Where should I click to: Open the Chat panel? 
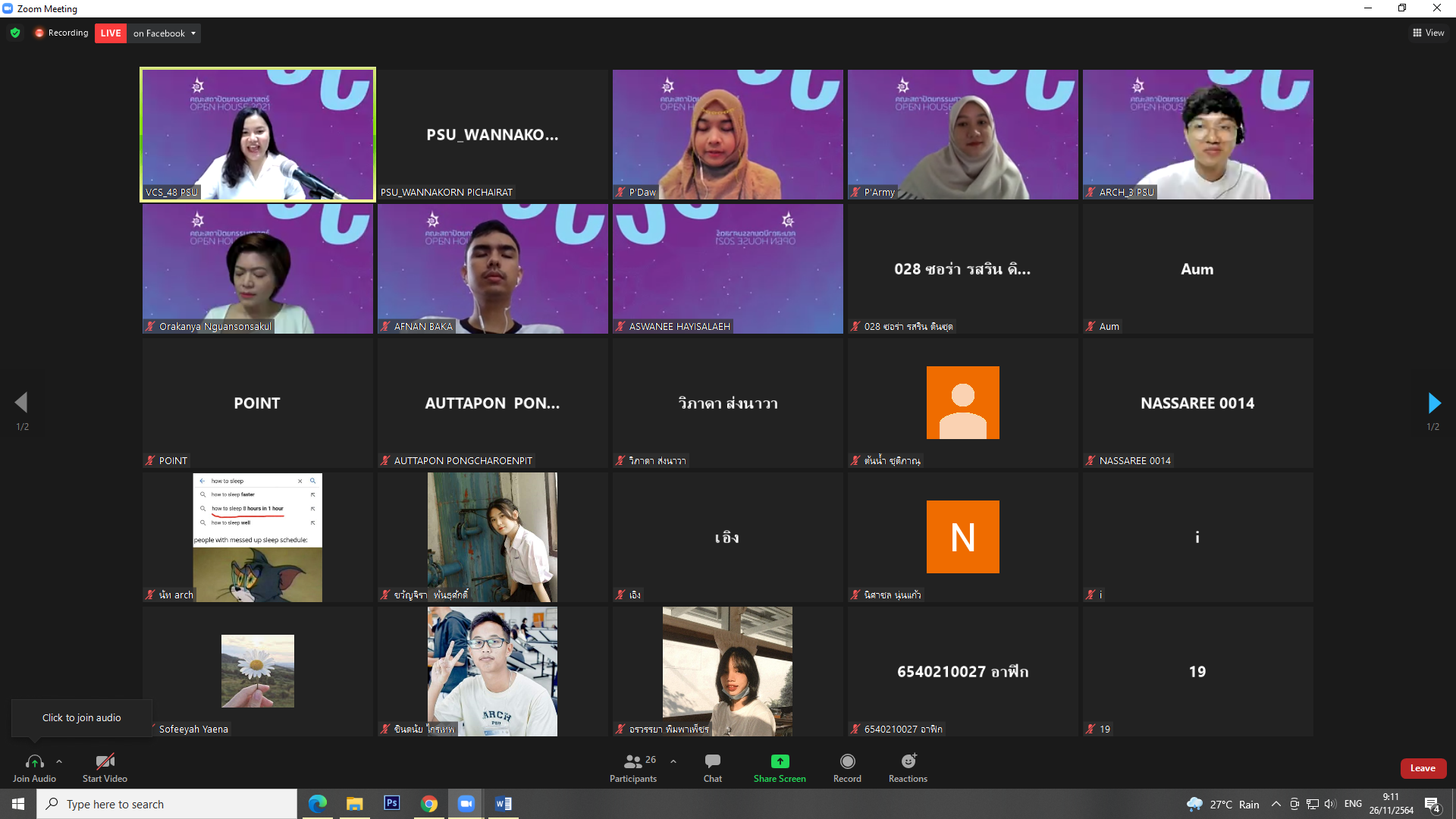click(712, 767)
